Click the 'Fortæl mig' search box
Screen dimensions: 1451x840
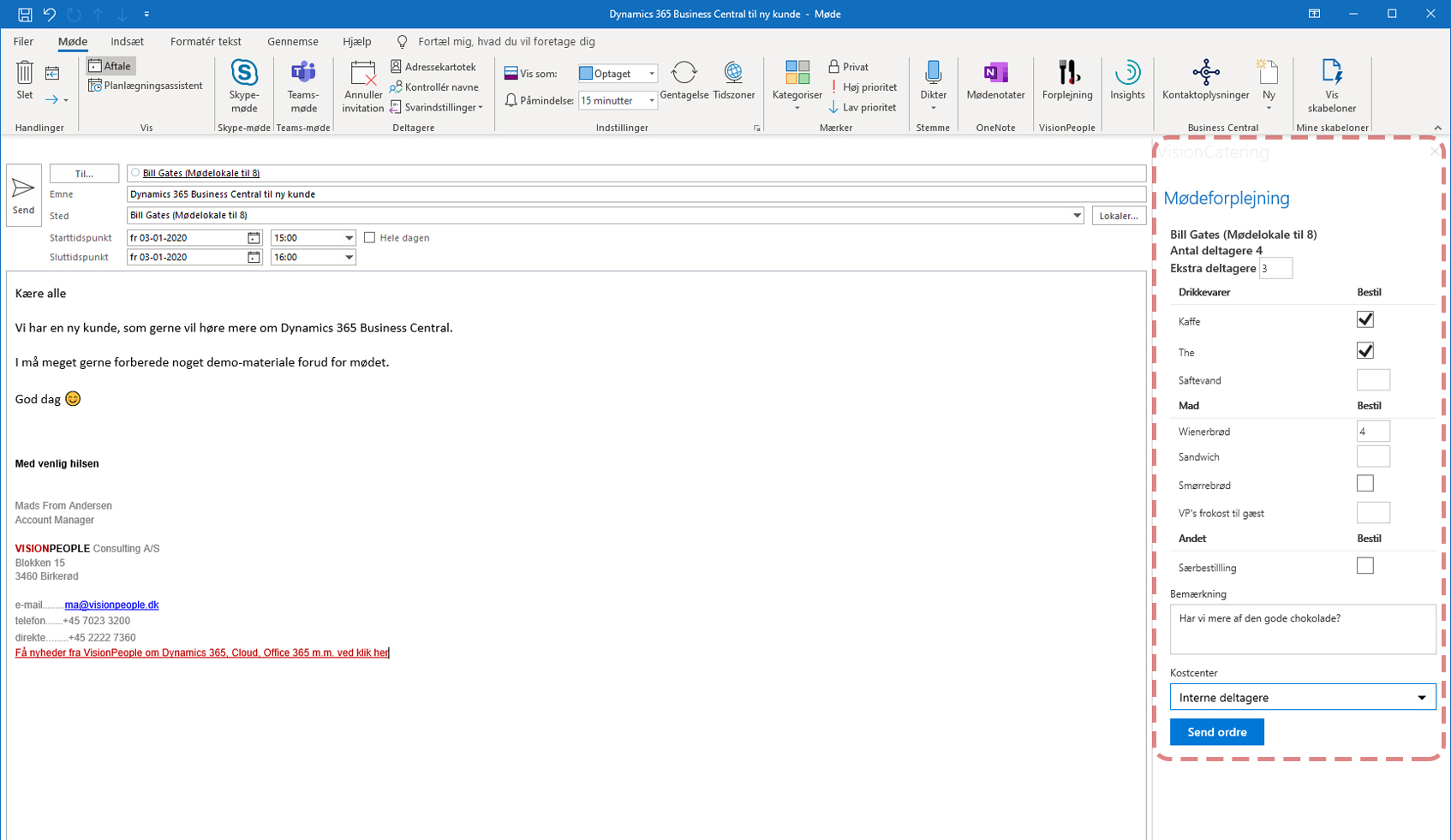[506, 41]
